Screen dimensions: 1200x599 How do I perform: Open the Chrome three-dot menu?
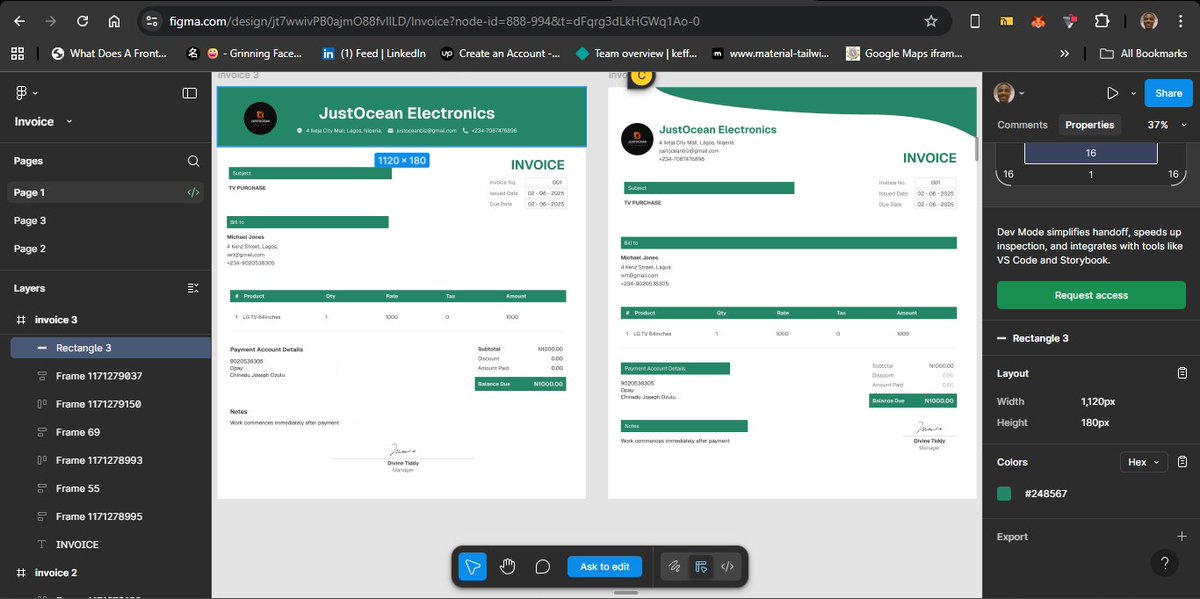(x=1182, y=21)
